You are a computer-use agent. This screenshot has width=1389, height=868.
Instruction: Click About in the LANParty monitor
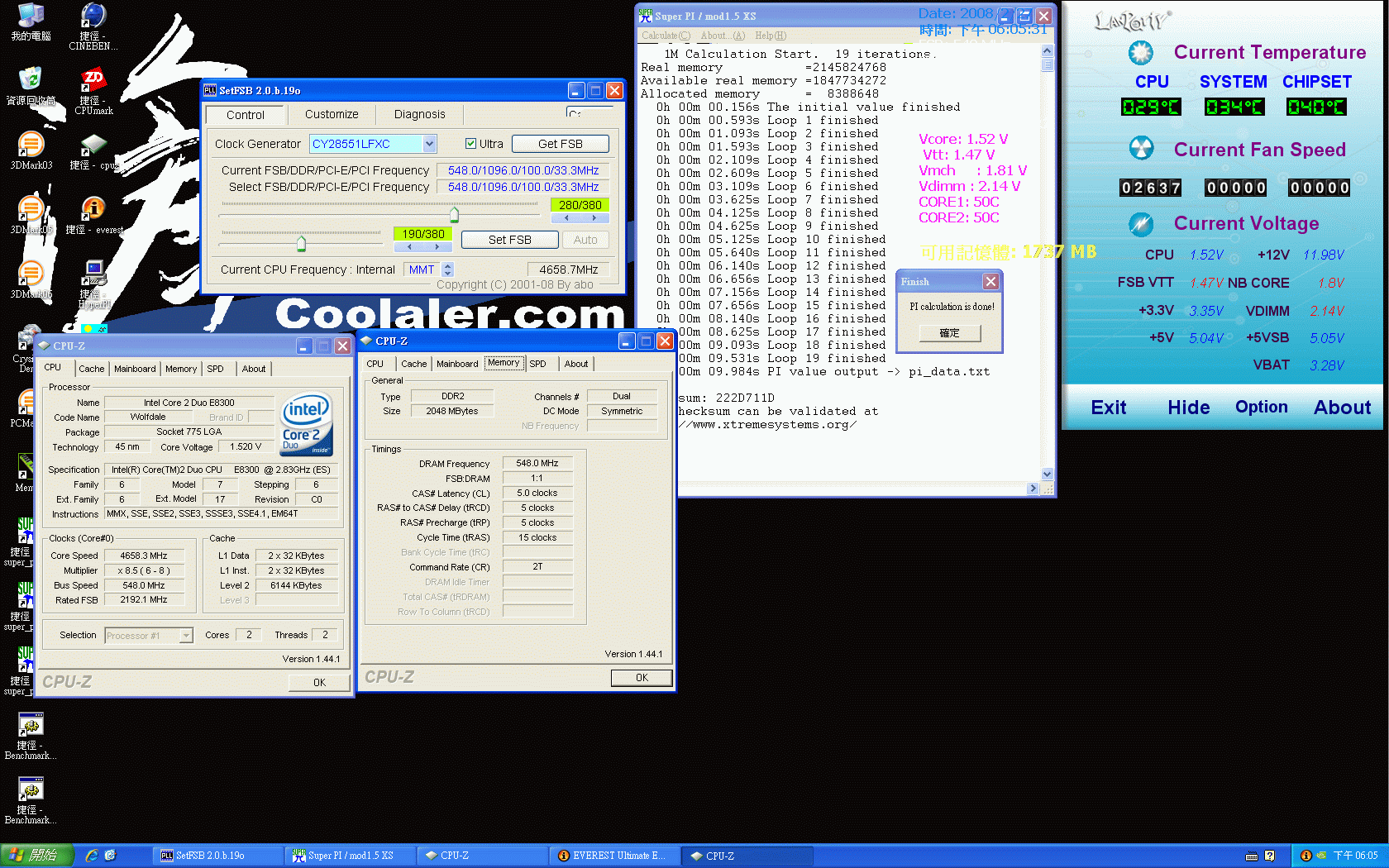pos(1343,408)
